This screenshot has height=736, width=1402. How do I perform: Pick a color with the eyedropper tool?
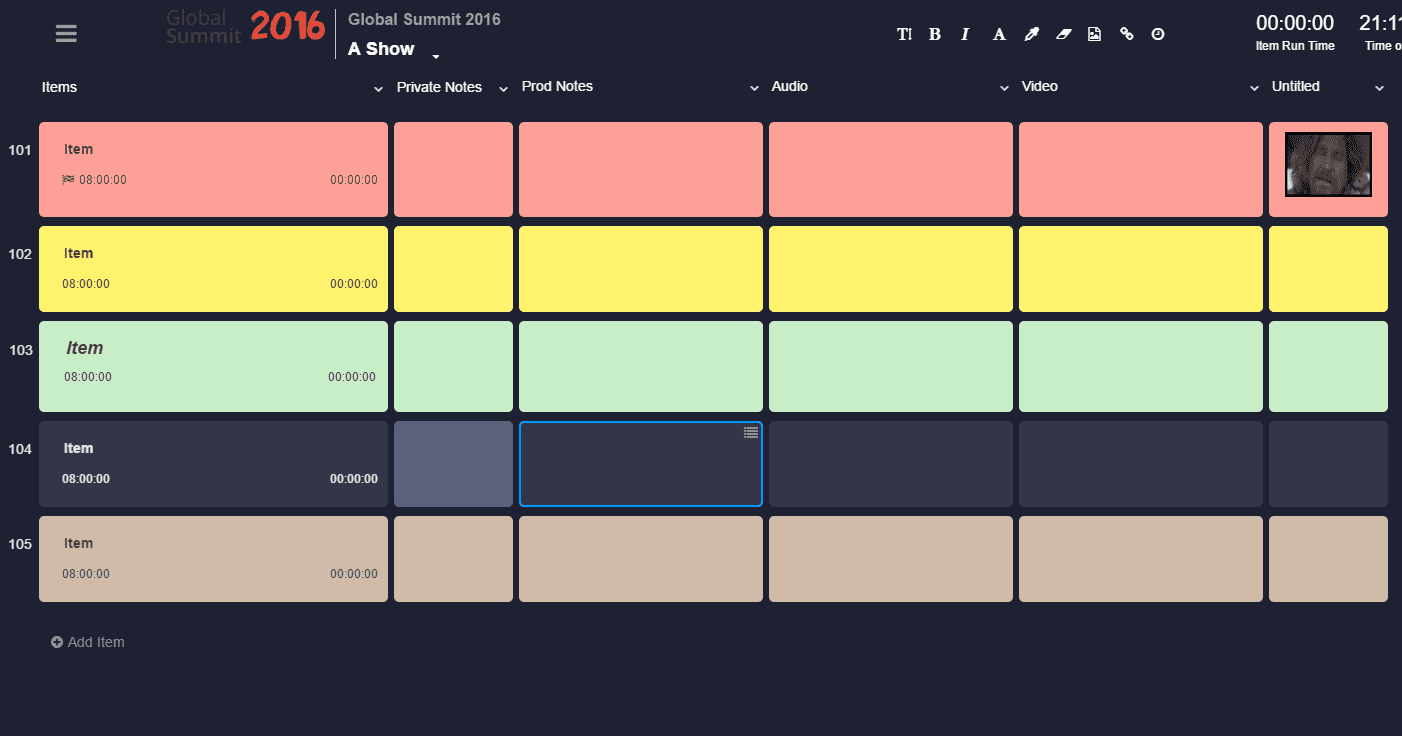pos(1031,33)
